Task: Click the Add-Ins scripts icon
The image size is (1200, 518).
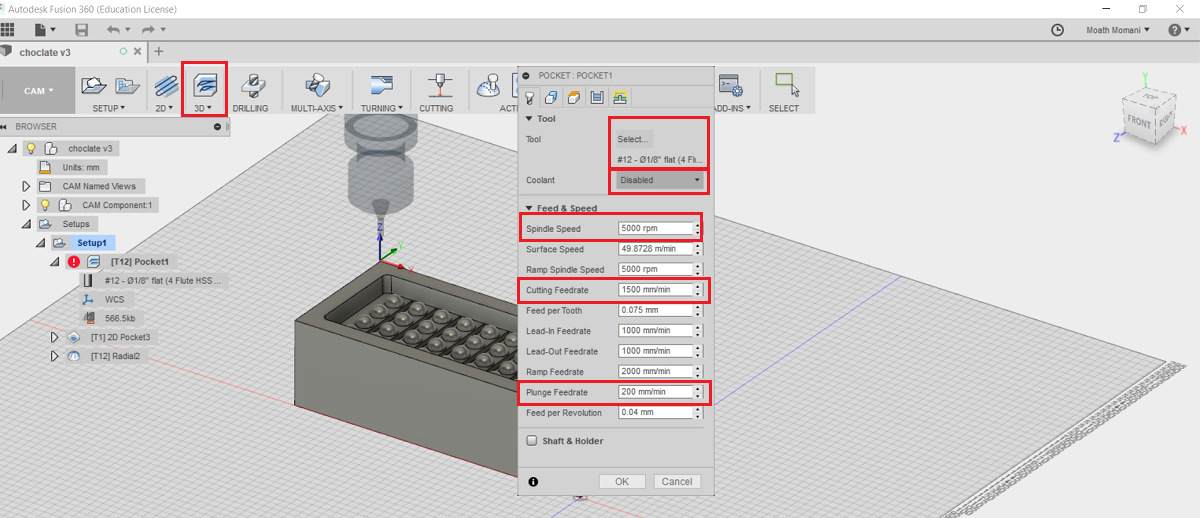Action: (x=729, y=85)
